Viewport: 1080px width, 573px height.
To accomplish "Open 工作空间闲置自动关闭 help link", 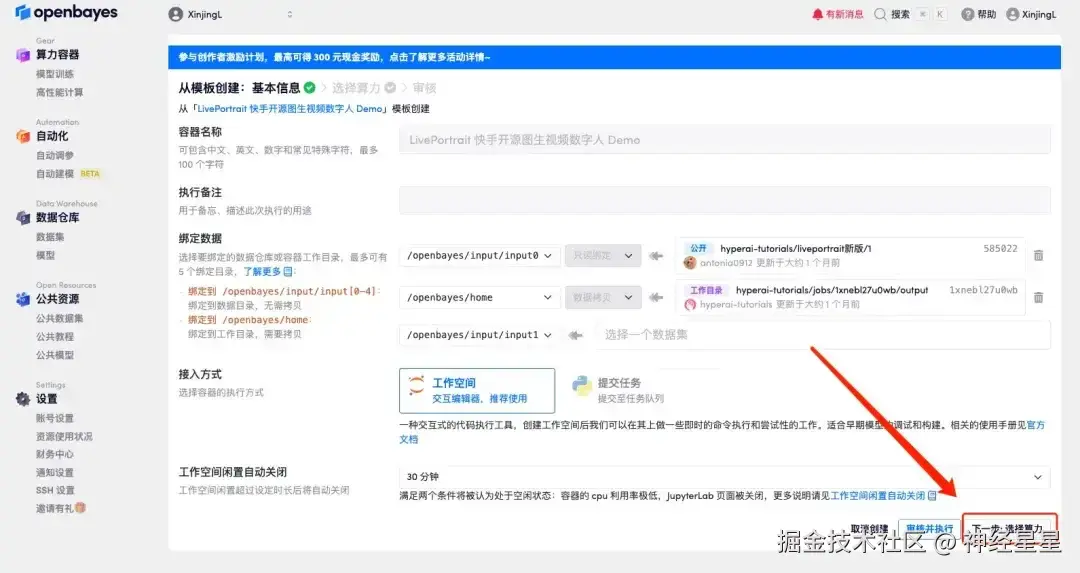I will [883, 495].
